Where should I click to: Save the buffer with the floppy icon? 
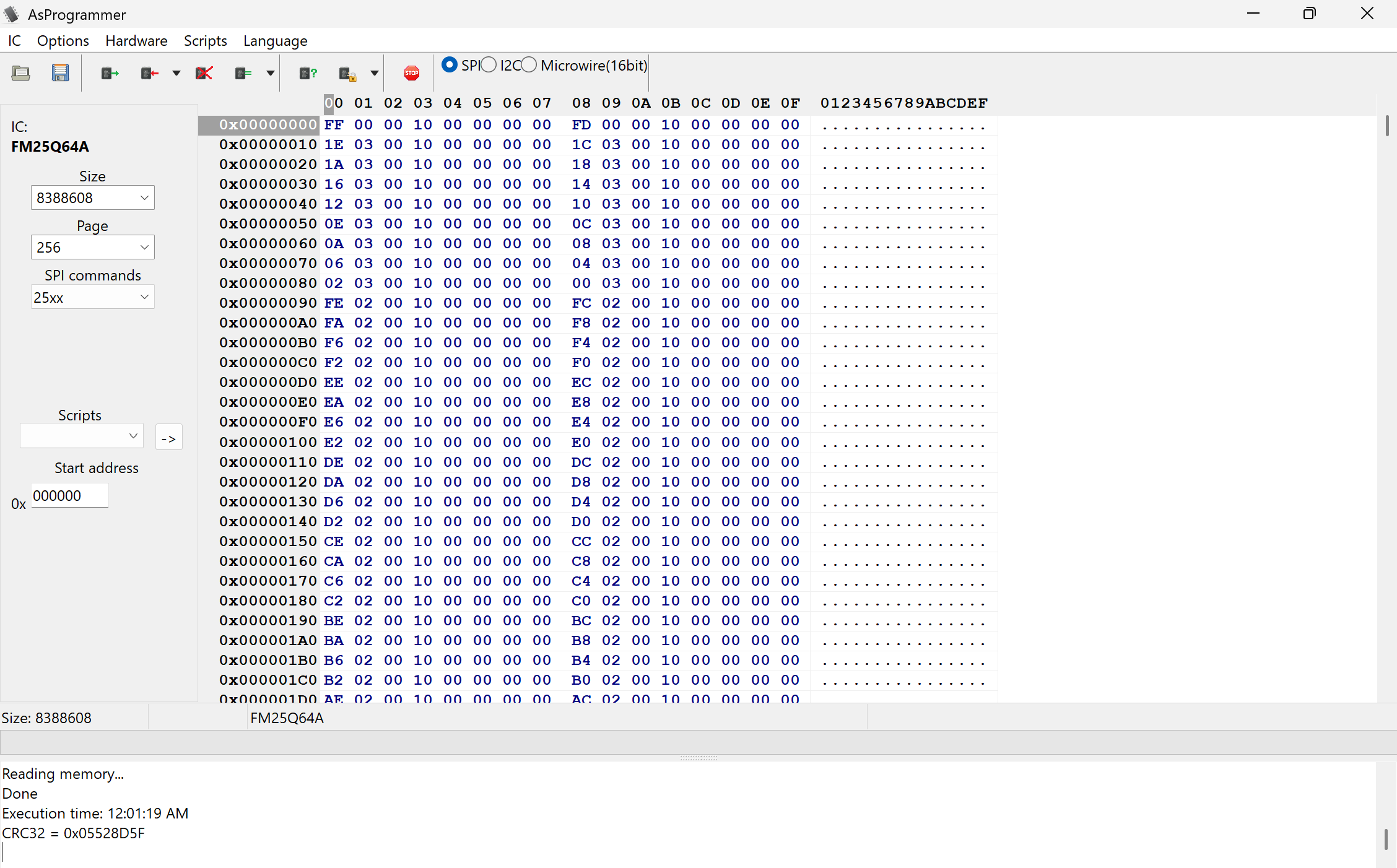60,73
